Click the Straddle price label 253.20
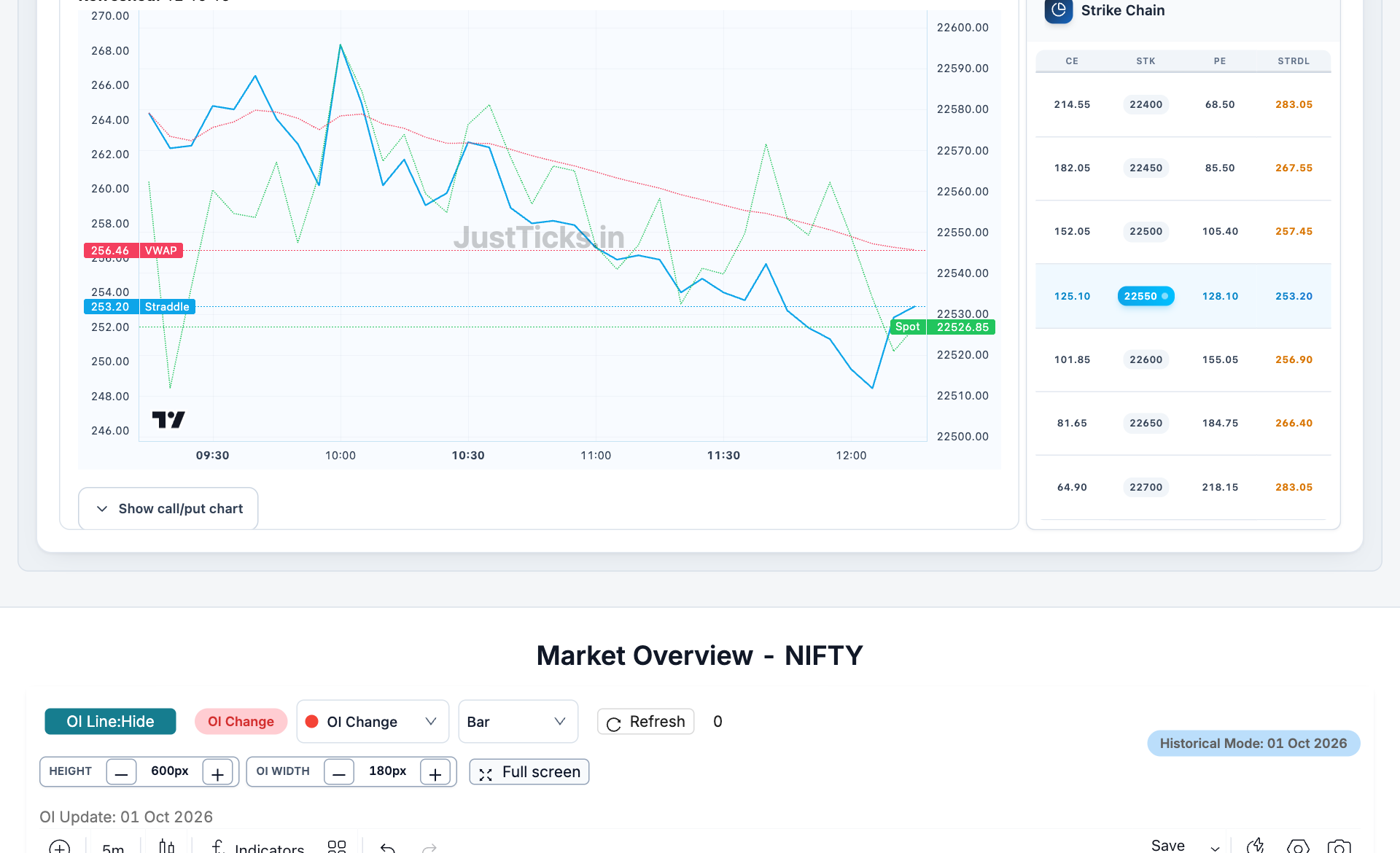Image resolution: width=1400 pixels, height=853 pixels. [x=139, y=307]
